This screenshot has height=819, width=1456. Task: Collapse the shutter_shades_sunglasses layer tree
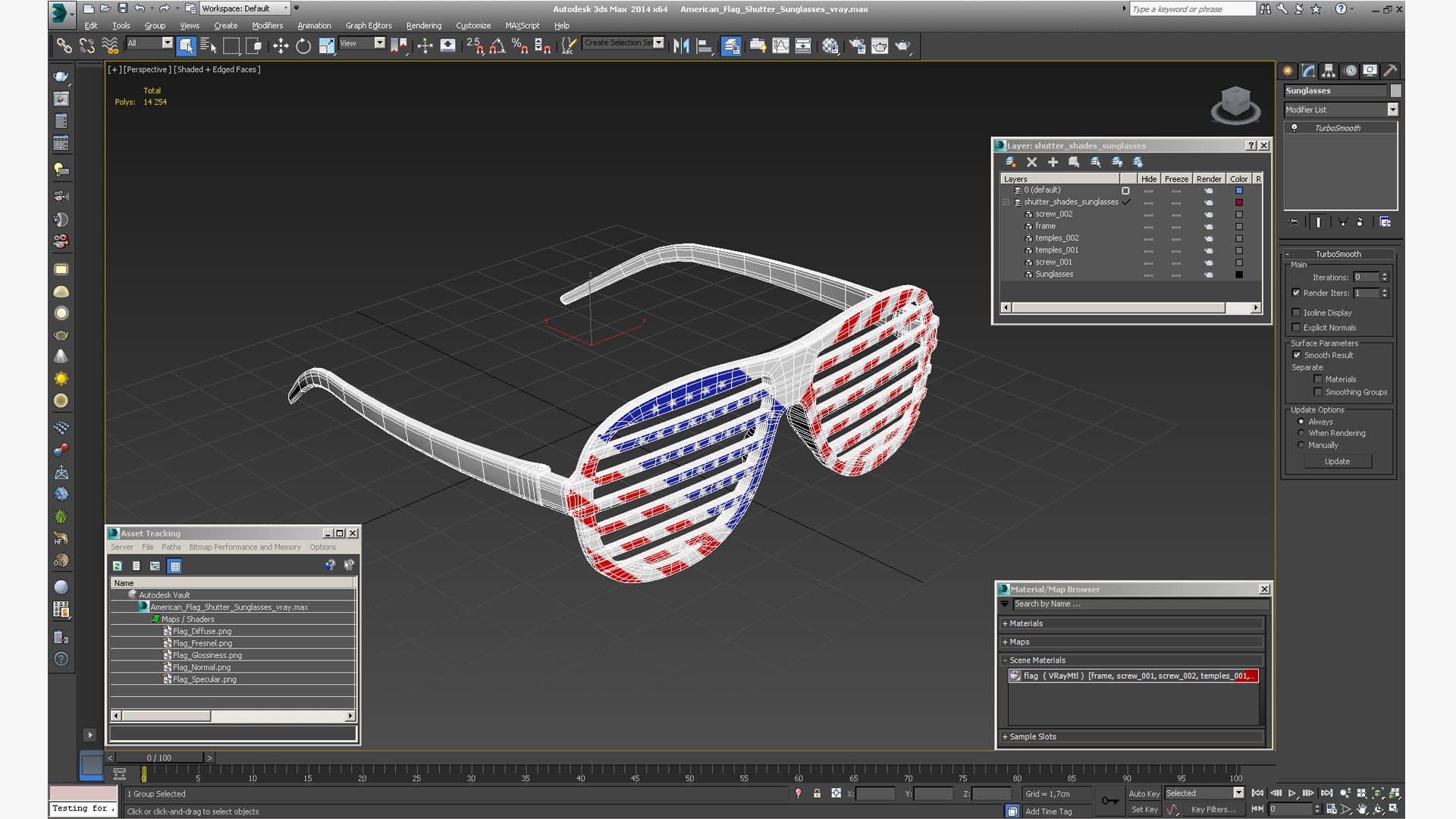click(1006, 202)
